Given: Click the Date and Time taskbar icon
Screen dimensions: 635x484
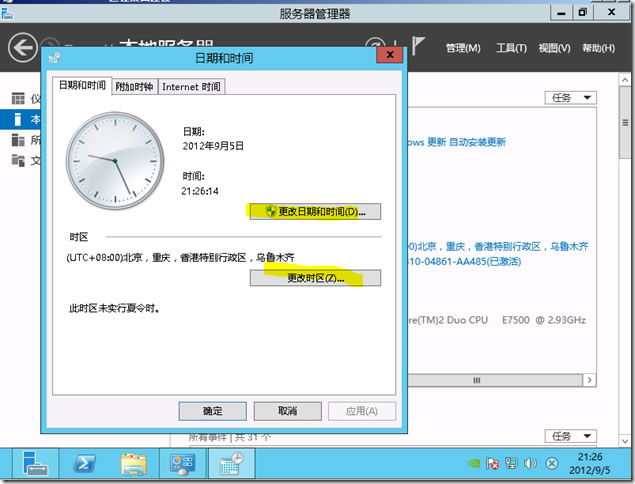Looking at the screenshot, I should tap(231, 464).
